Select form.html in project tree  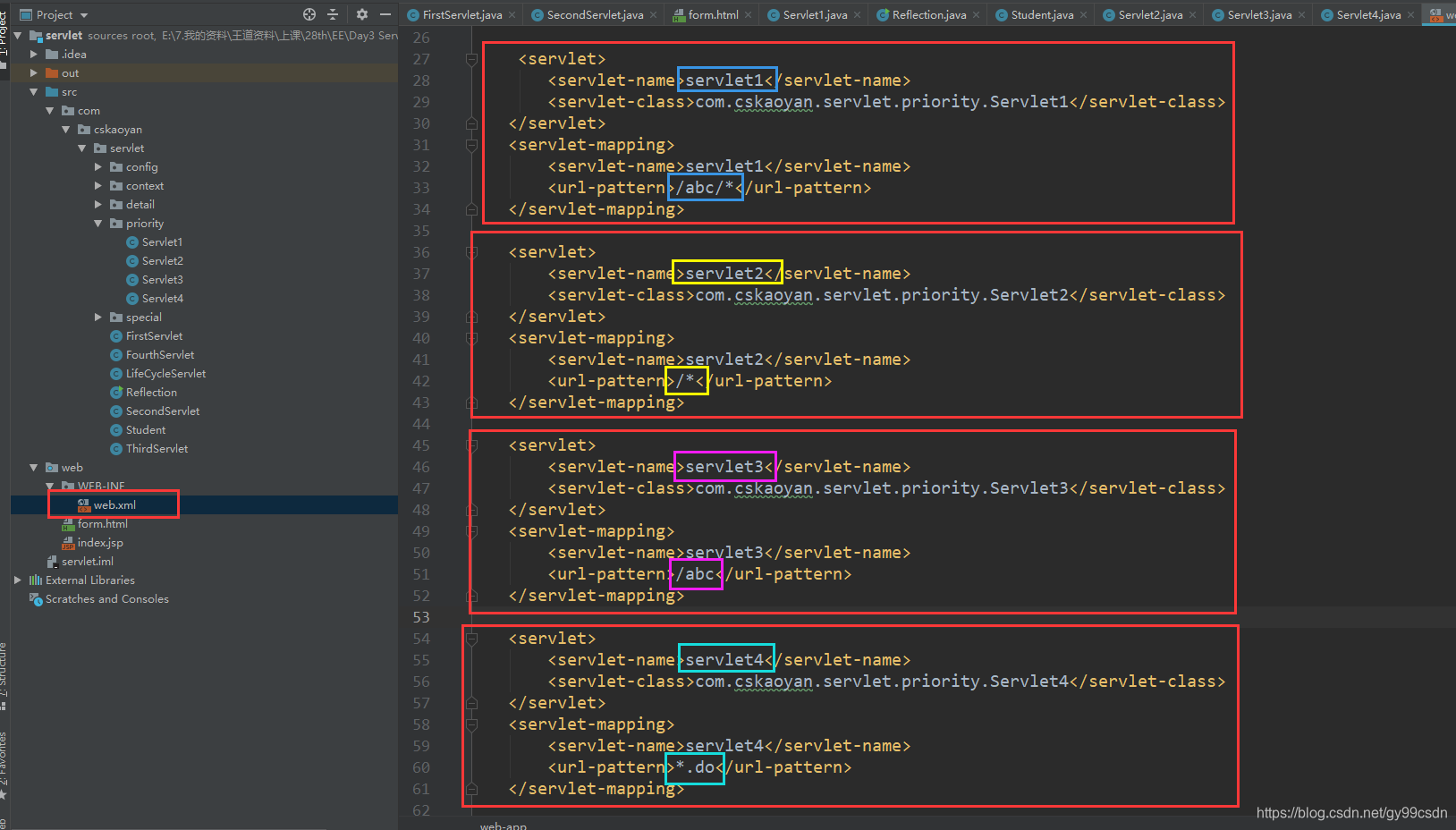102,524
